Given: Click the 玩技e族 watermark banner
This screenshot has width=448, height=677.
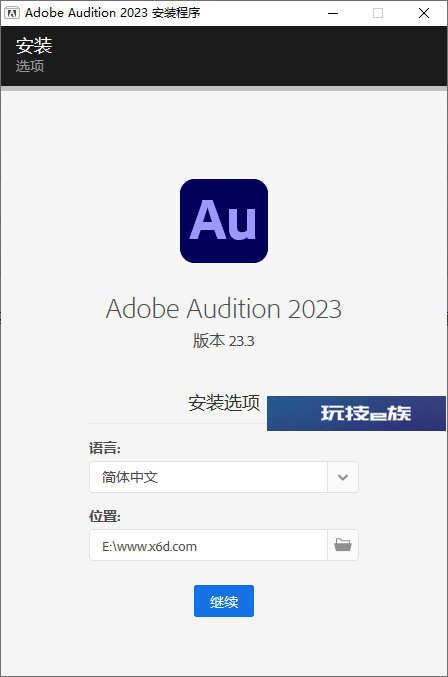Looking at the screenshot, I should tap(356, 413).
